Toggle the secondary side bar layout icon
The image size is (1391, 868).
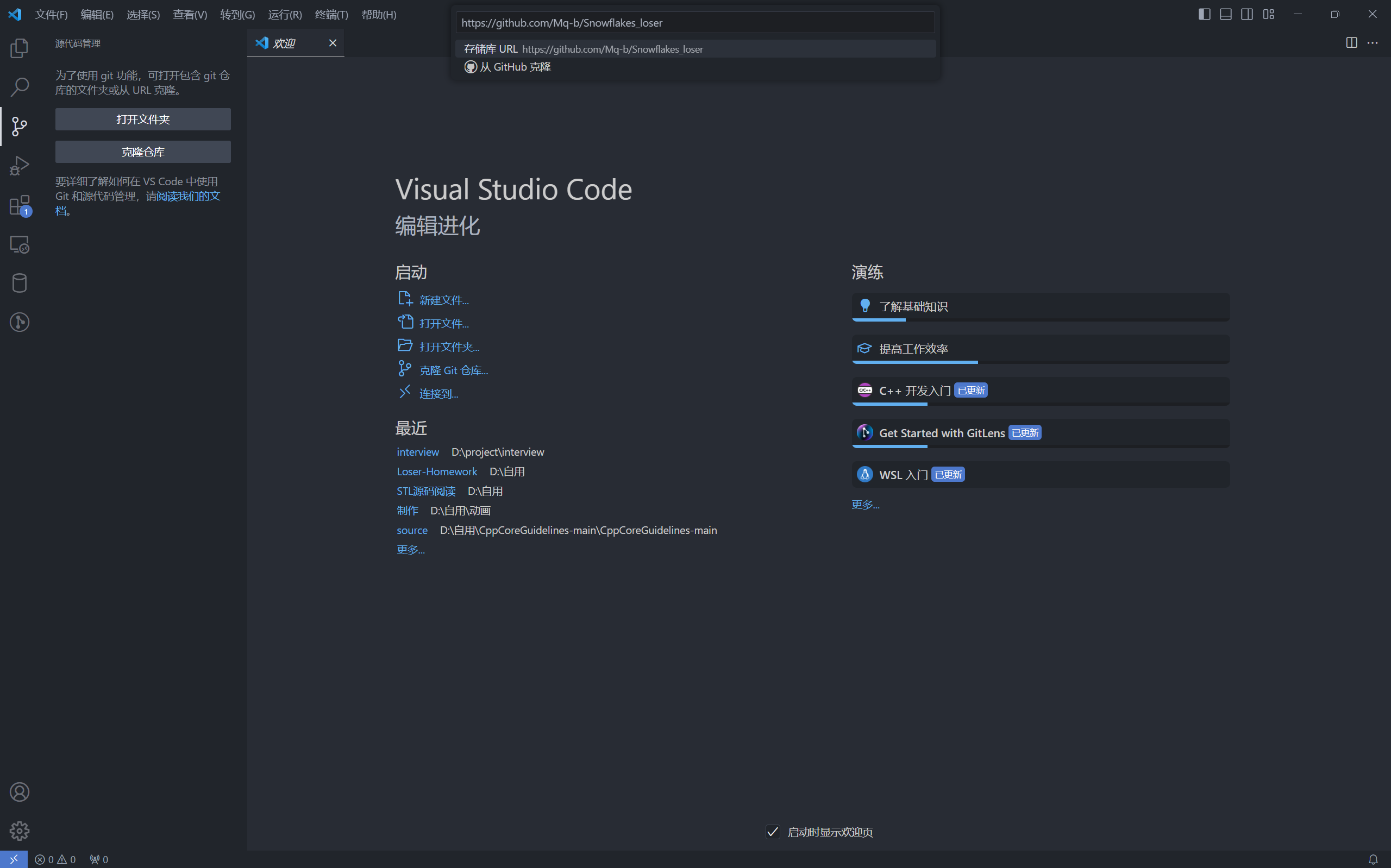pos(1247,14)
